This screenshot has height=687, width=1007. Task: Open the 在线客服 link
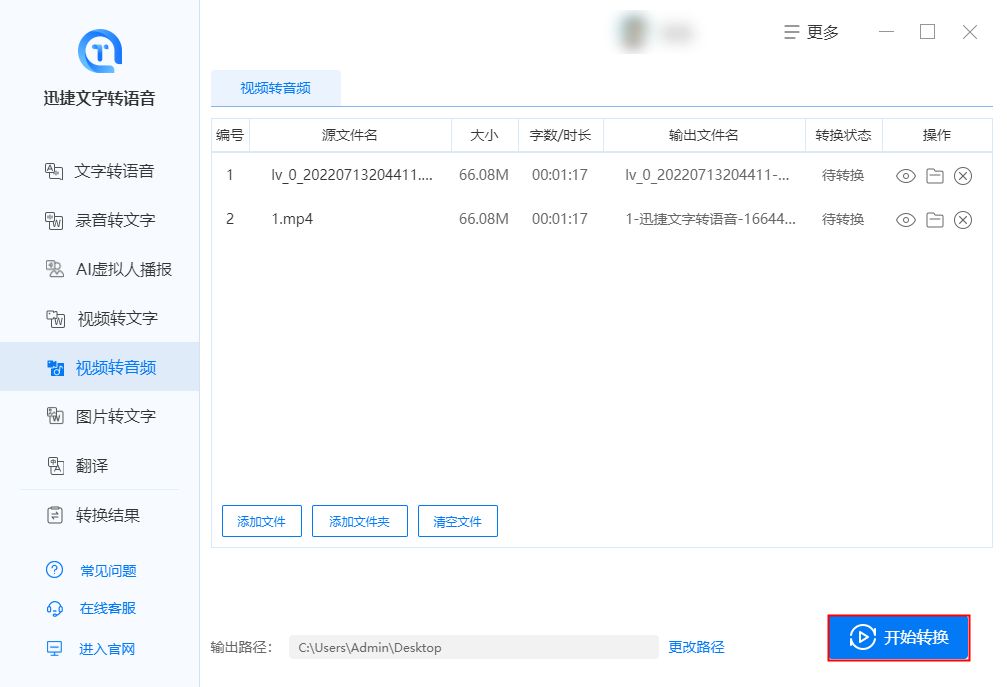pos(108,608)
